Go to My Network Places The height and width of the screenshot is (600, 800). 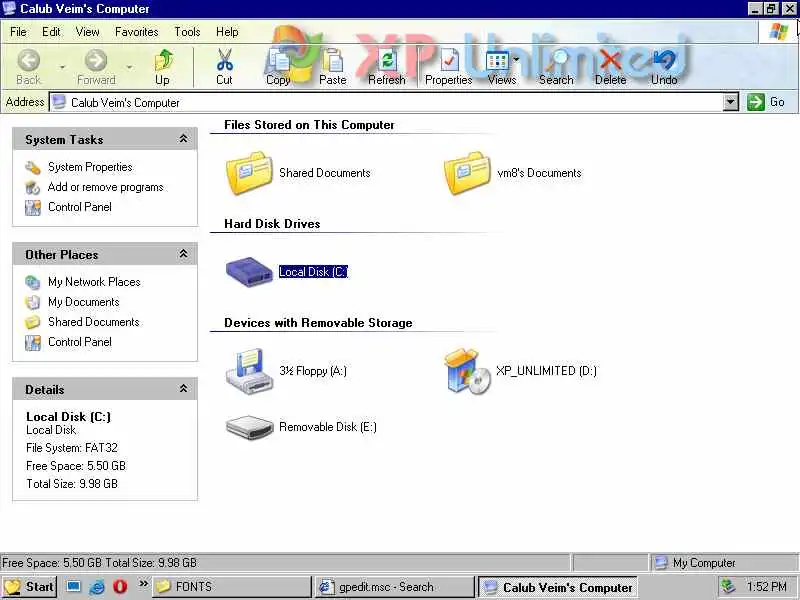tap(94, 282)
